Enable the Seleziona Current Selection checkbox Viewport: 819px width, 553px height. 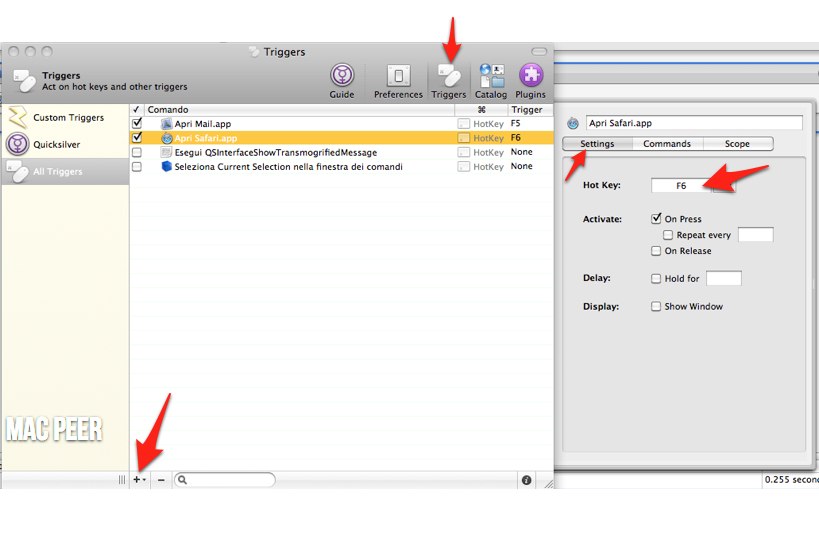tap(137, 167)
